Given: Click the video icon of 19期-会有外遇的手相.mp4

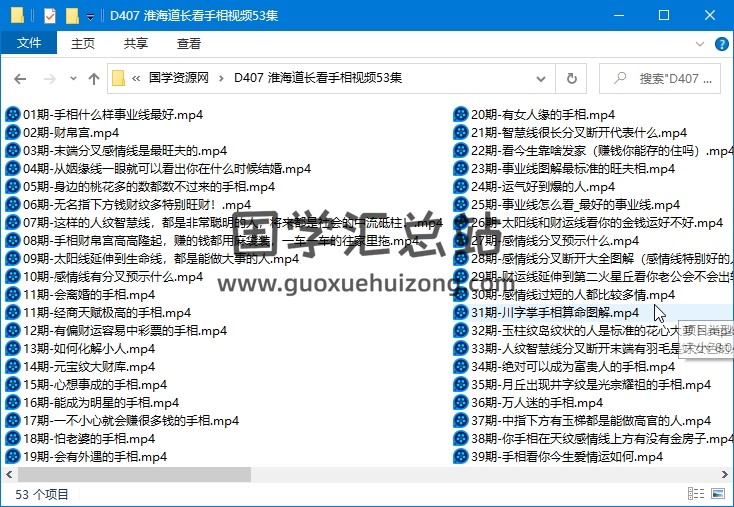Looking at the screenshot, I should click(x=13, y=456).
